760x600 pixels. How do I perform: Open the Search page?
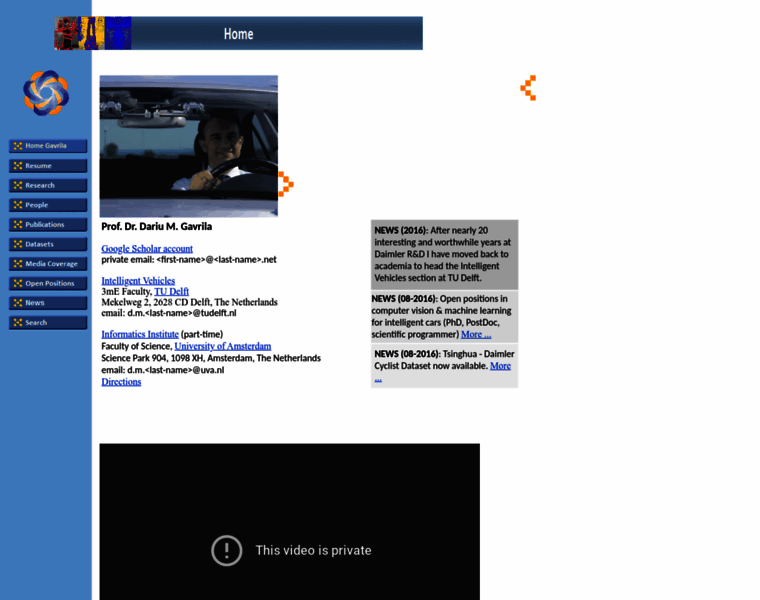(x=48, y=322)
